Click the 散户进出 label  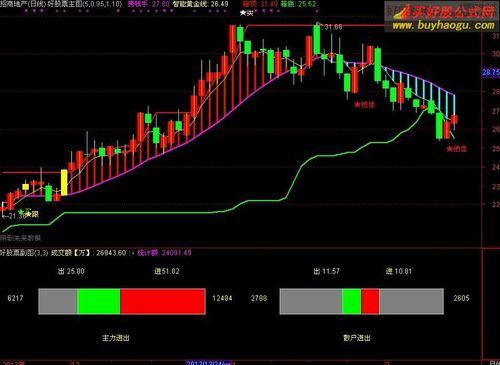click(x=357, y=338)
